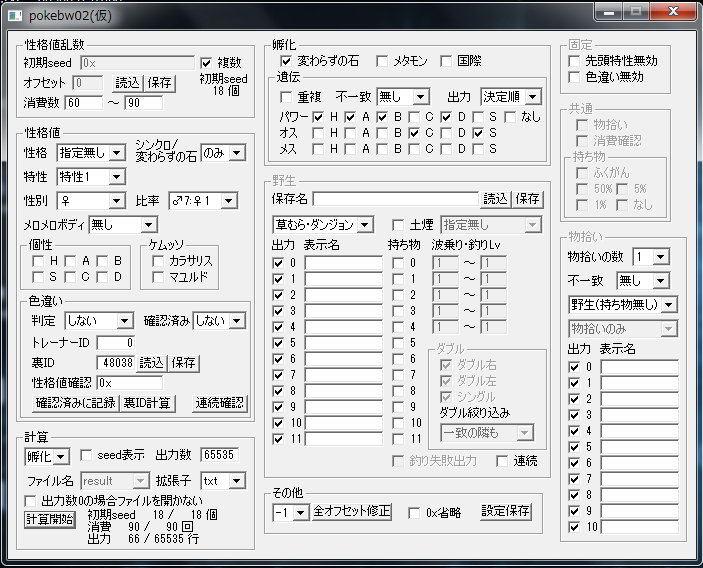Toggle the 変わらずの石 checkbox

click(286, 61)
